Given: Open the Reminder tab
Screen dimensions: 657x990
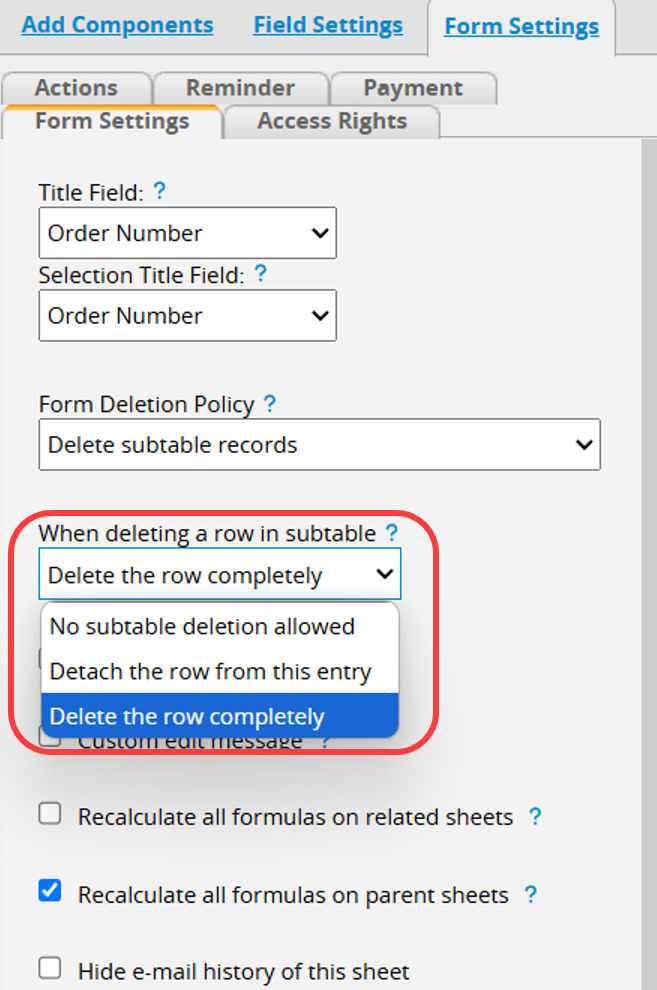Looking at the screenshot, I should [x=240, y=88].
